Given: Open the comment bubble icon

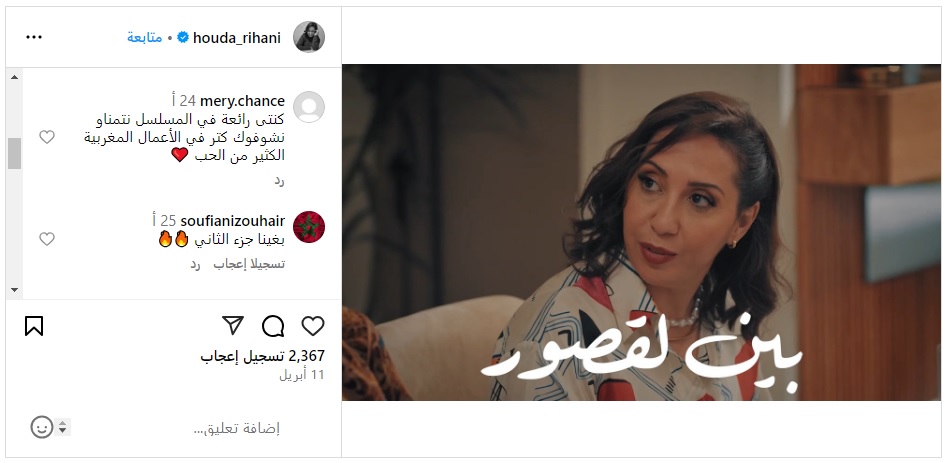Looking at the screenshot, I should tap(273, 326).
